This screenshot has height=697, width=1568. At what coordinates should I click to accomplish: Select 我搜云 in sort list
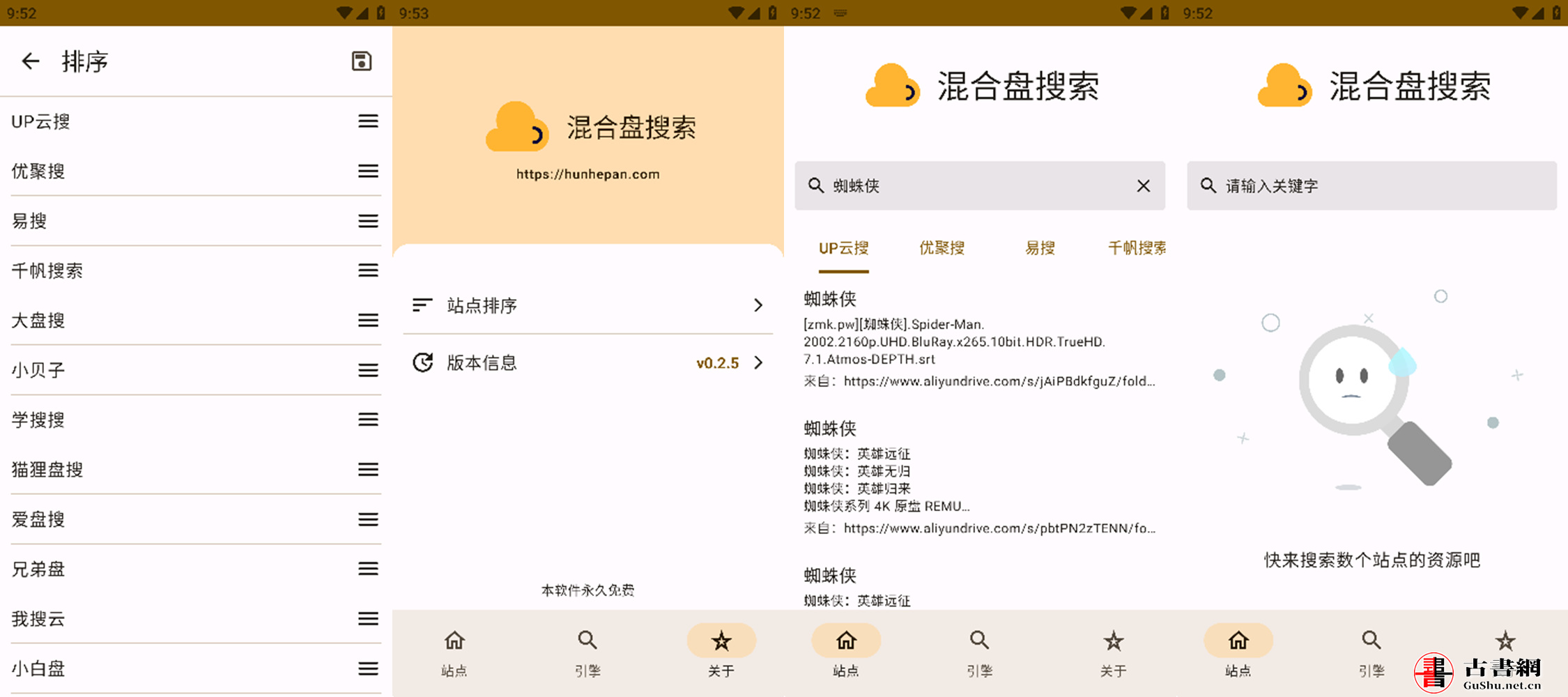pyautogui.click(x=38, y=619)
